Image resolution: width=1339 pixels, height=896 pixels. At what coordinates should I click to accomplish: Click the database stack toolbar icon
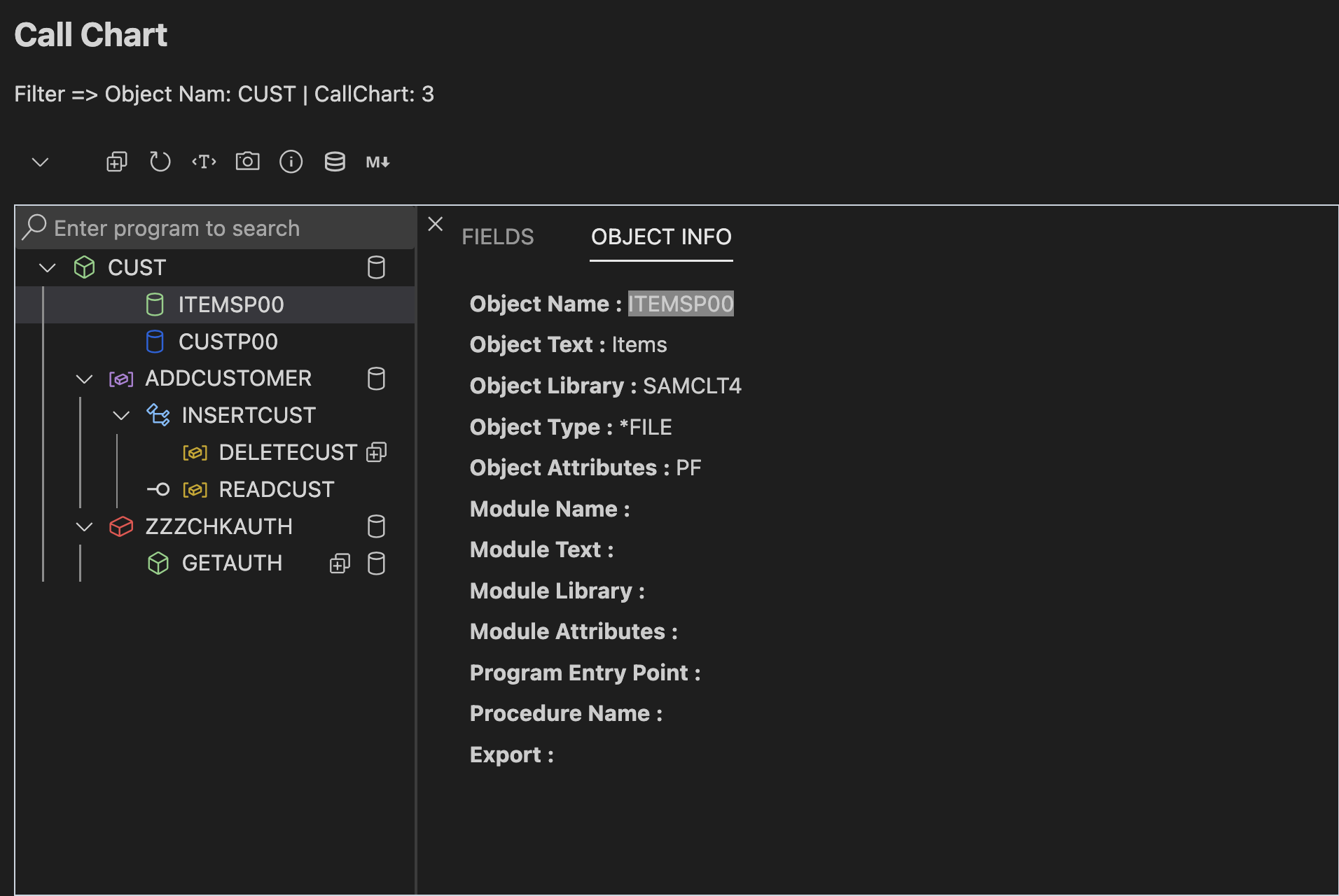point(335,162)
